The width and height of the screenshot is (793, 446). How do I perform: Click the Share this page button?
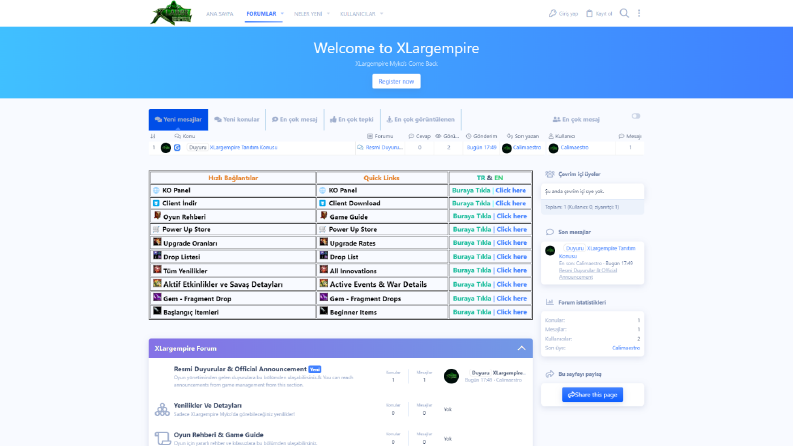pyautogui.click(x=592, y=395)
